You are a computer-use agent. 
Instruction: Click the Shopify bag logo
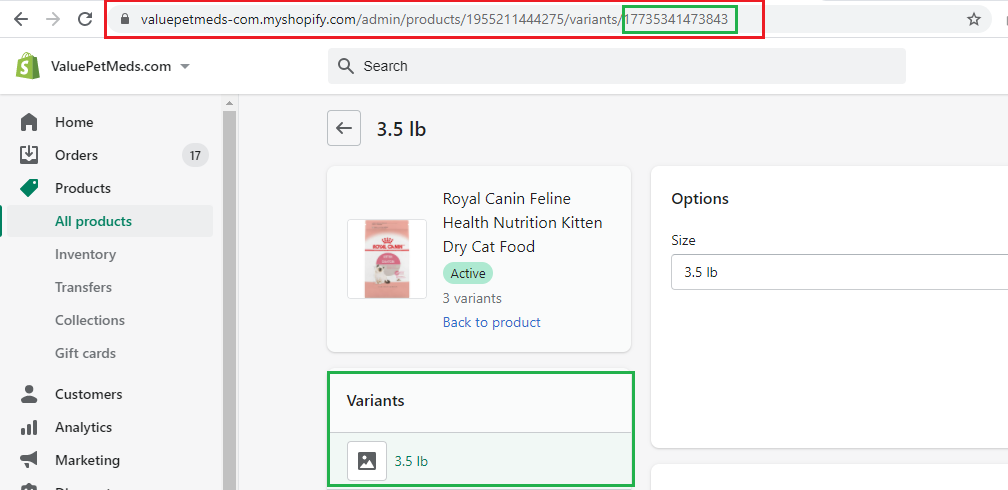point(28,66)
